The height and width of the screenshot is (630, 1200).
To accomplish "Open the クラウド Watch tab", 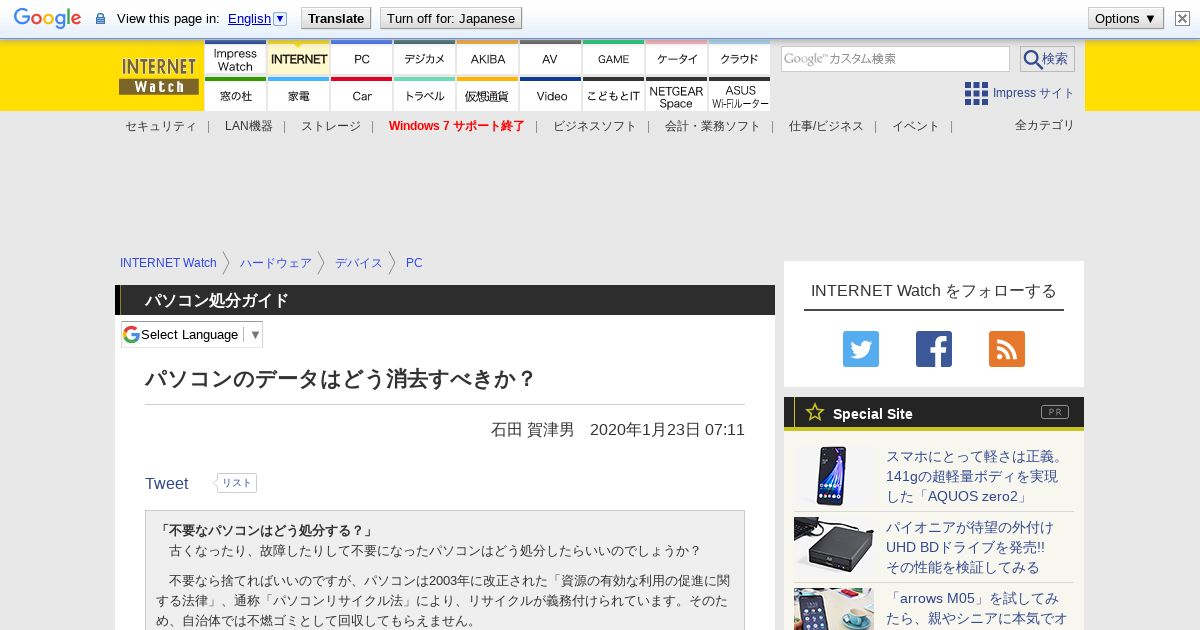I will pyautogui.click(x=739, y=59).
